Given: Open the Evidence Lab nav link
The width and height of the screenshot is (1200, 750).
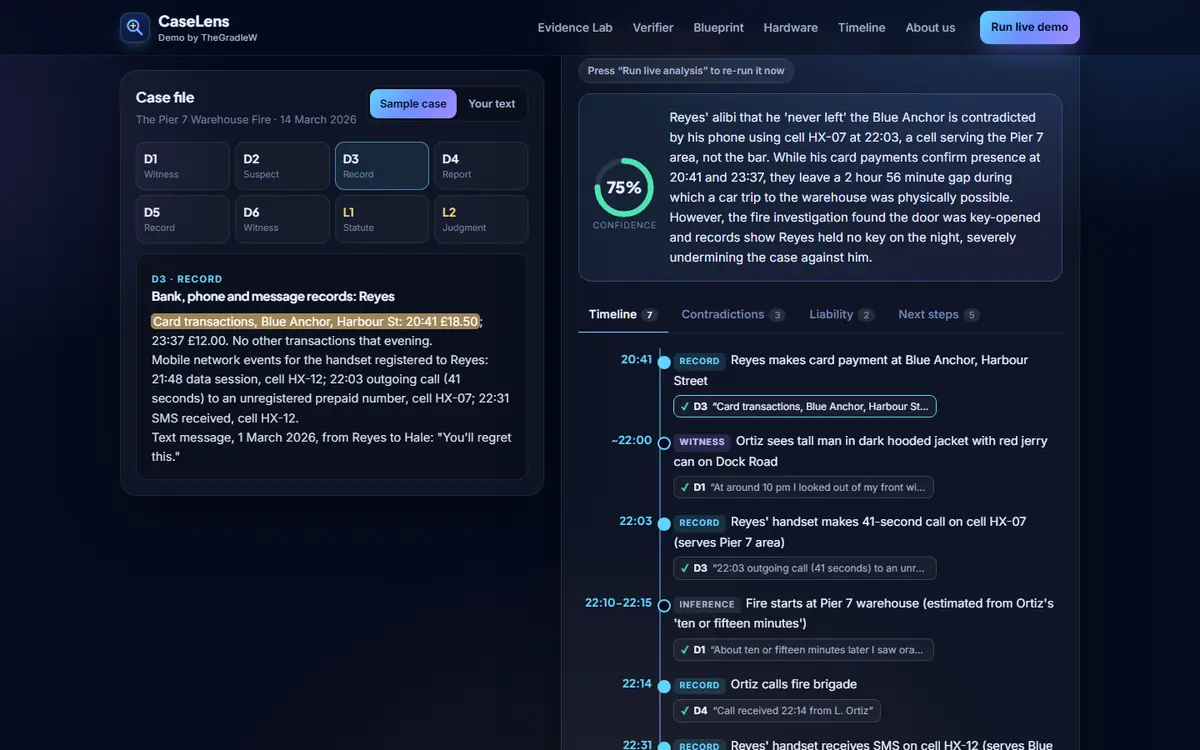Looking at the screenshot, I should 575,28.
